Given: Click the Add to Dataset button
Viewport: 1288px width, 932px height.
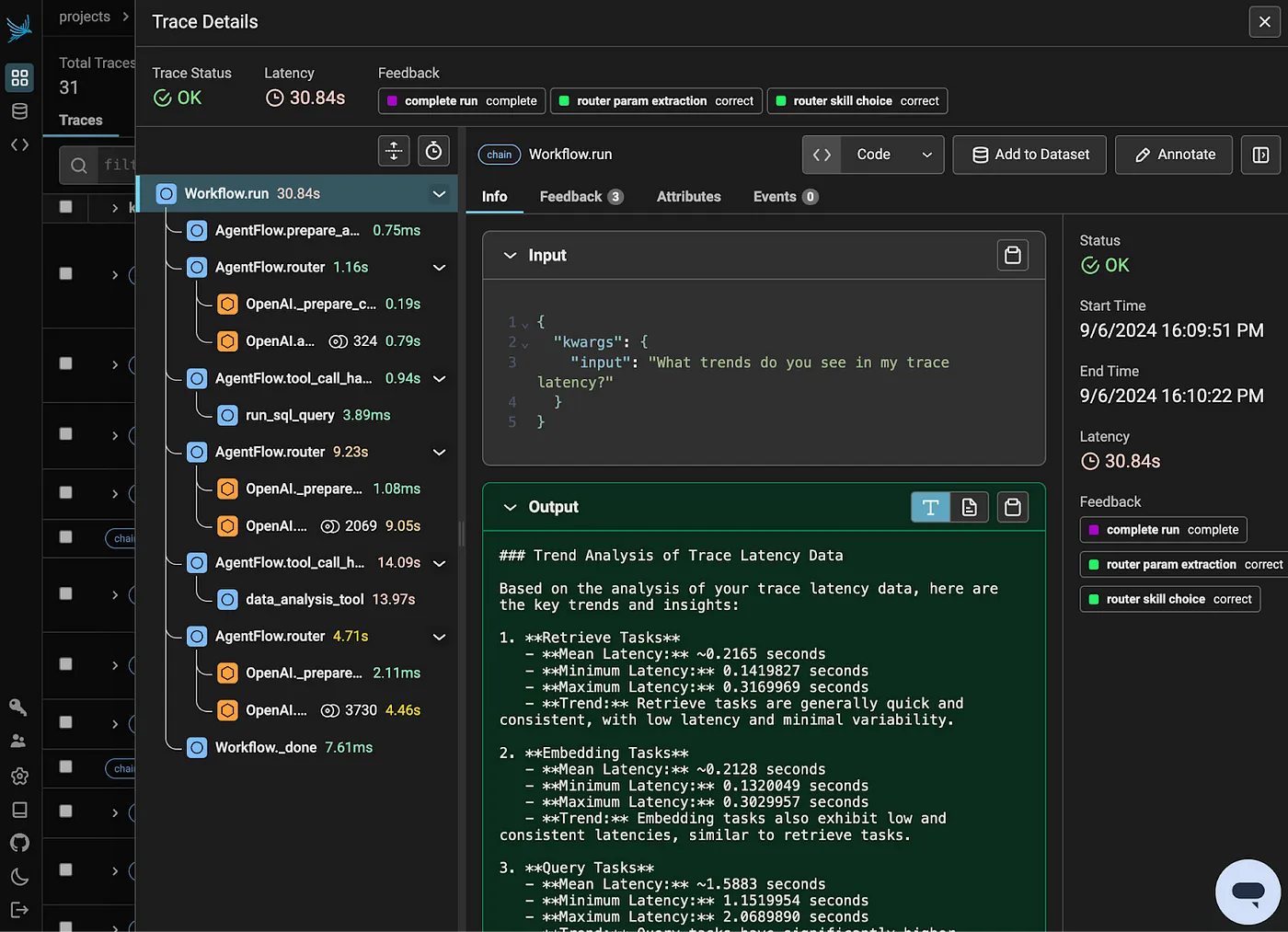Looking at the screenshot, I should pos(1029,155).
